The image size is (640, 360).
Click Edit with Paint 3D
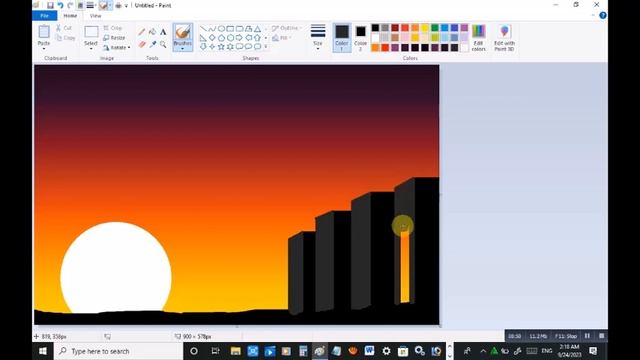tap(504, 38)
